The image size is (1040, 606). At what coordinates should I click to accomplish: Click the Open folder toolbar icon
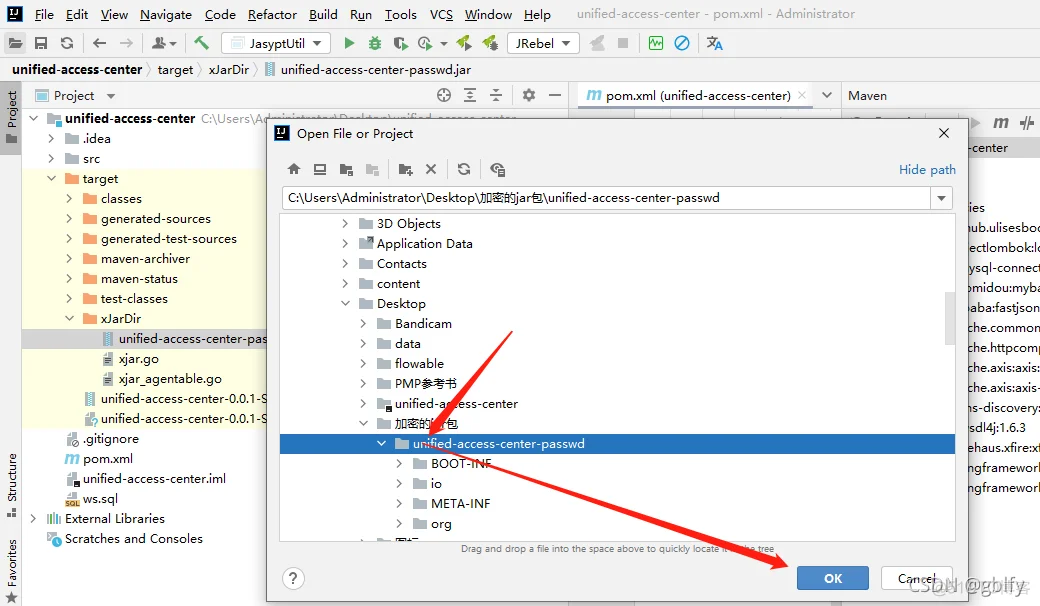pyautogui.click(x=15, y=44)
